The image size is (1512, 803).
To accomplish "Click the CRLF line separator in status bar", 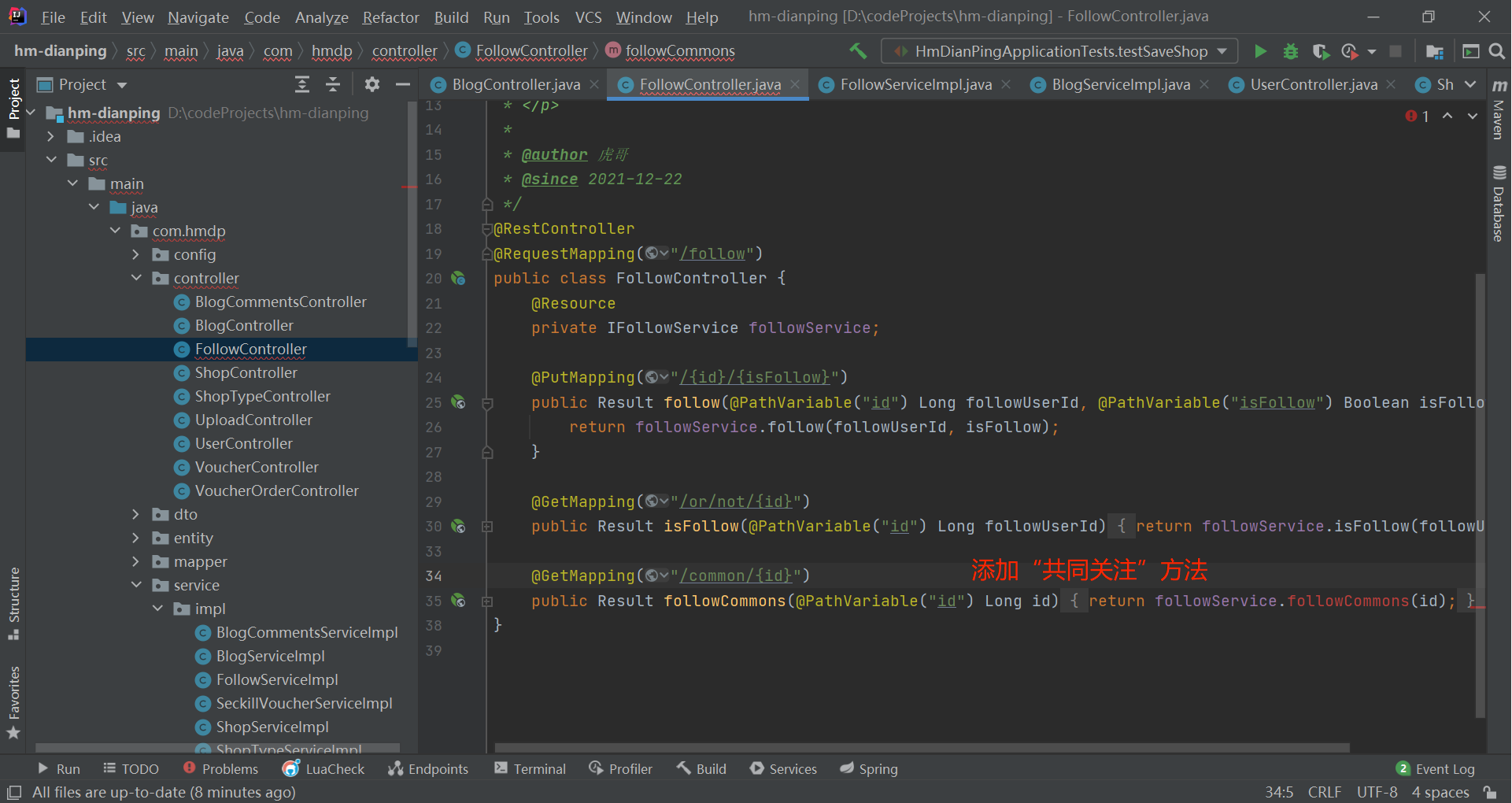I will [x=1324, y=792].
